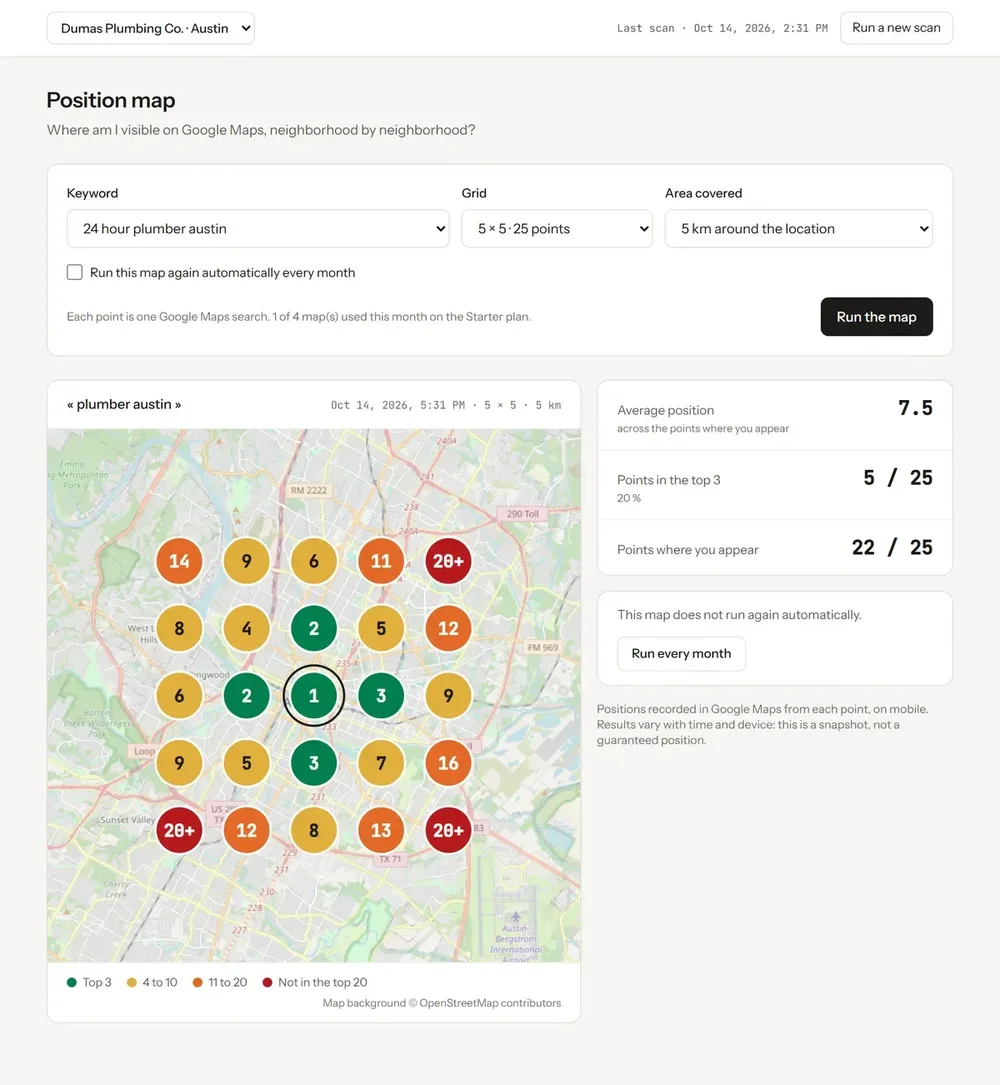This screenshot has width=1000, height=1085.
Task: Enable Run this map again automatically checkbox
Action: (75, 272)
